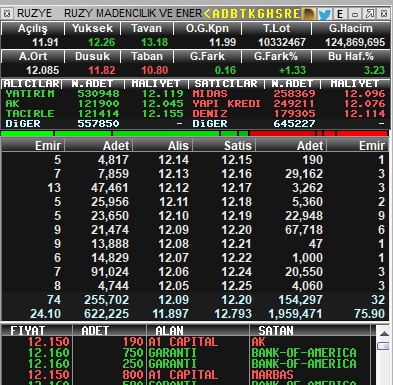Click the 1,959,471 total value
This screenshot has width=393, height=385.
point(295,314)
